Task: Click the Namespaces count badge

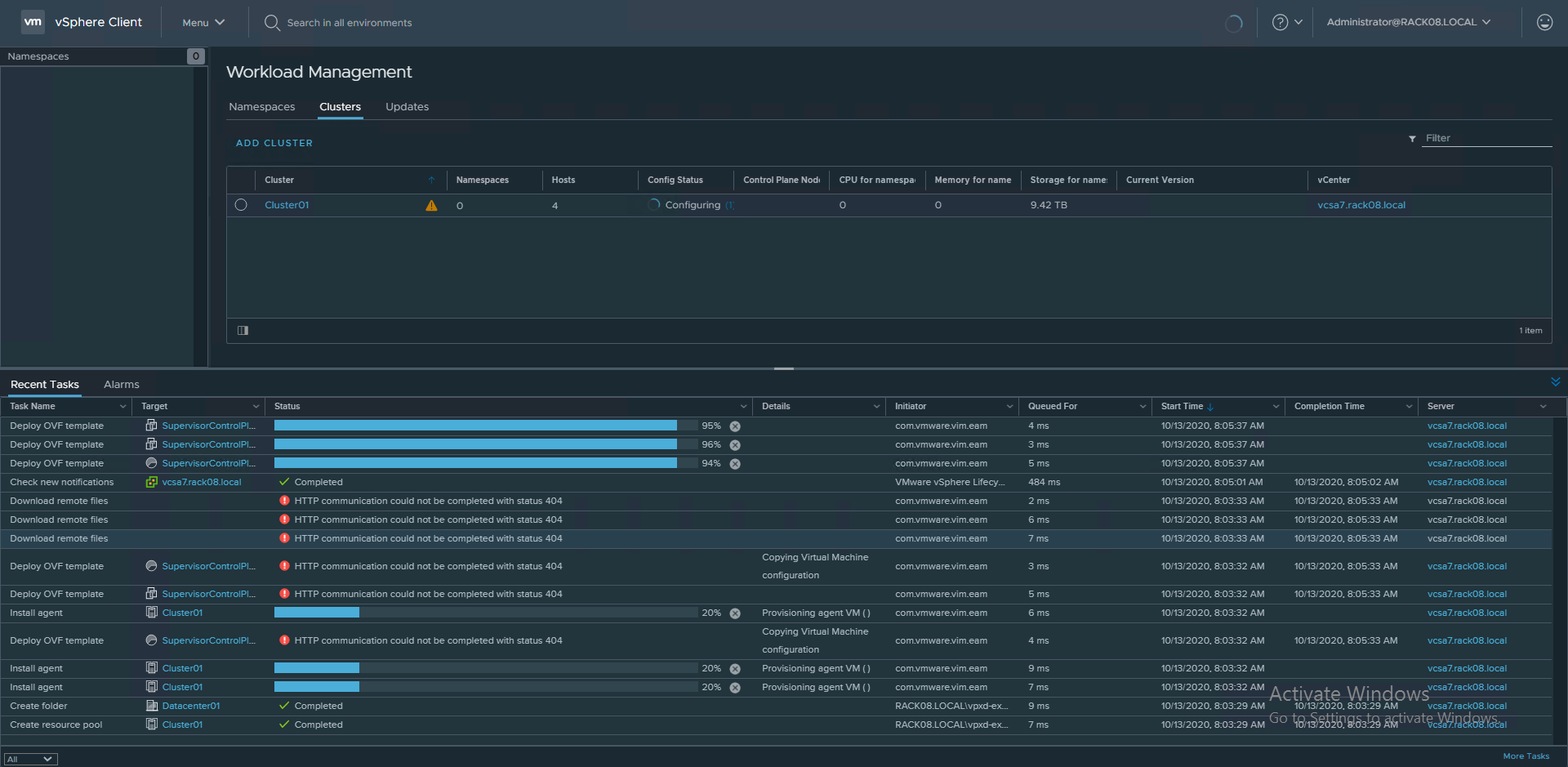Action: coord(196,56)
